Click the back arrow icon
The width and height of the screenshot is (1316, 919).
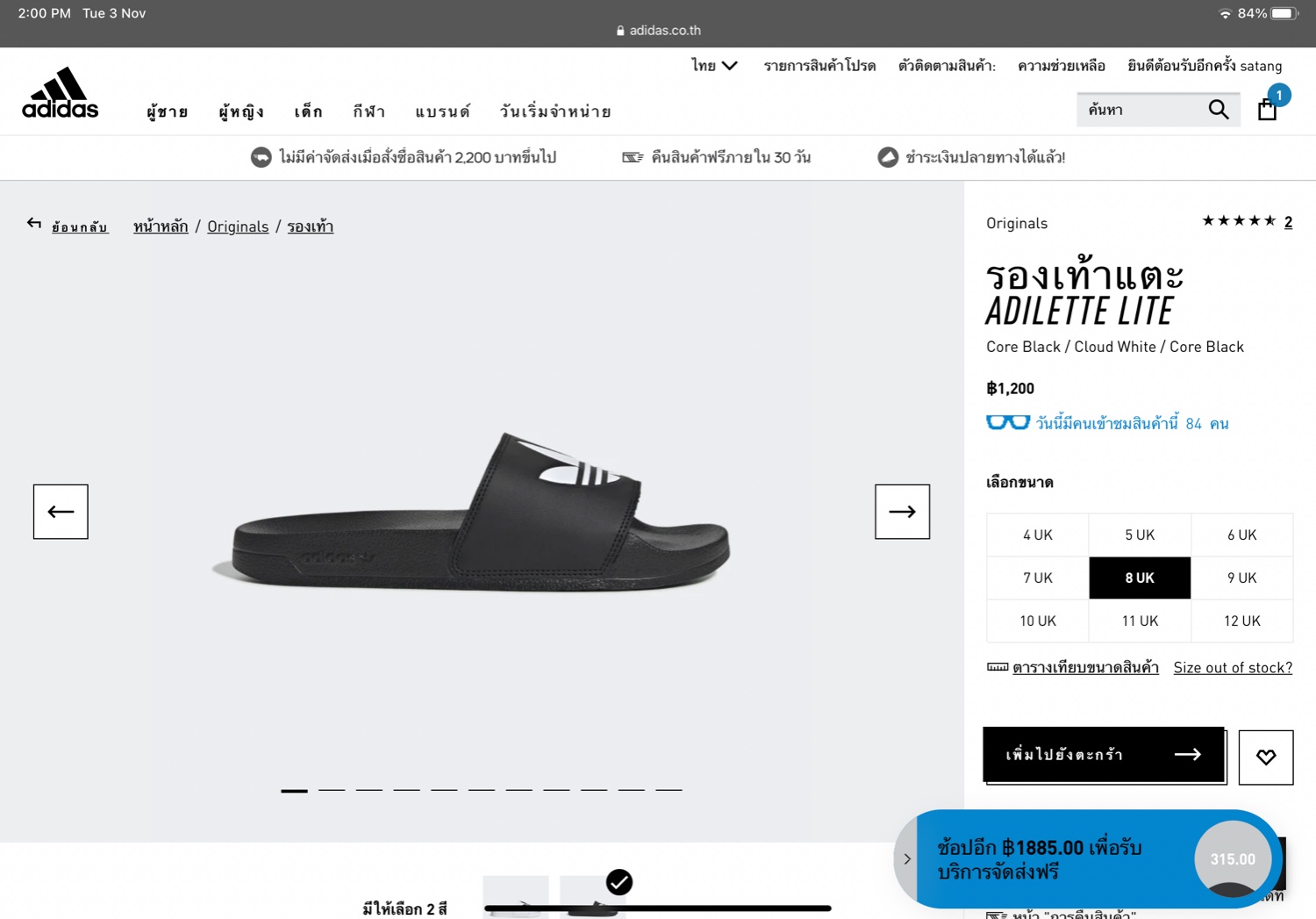click(x=34, y=224)
